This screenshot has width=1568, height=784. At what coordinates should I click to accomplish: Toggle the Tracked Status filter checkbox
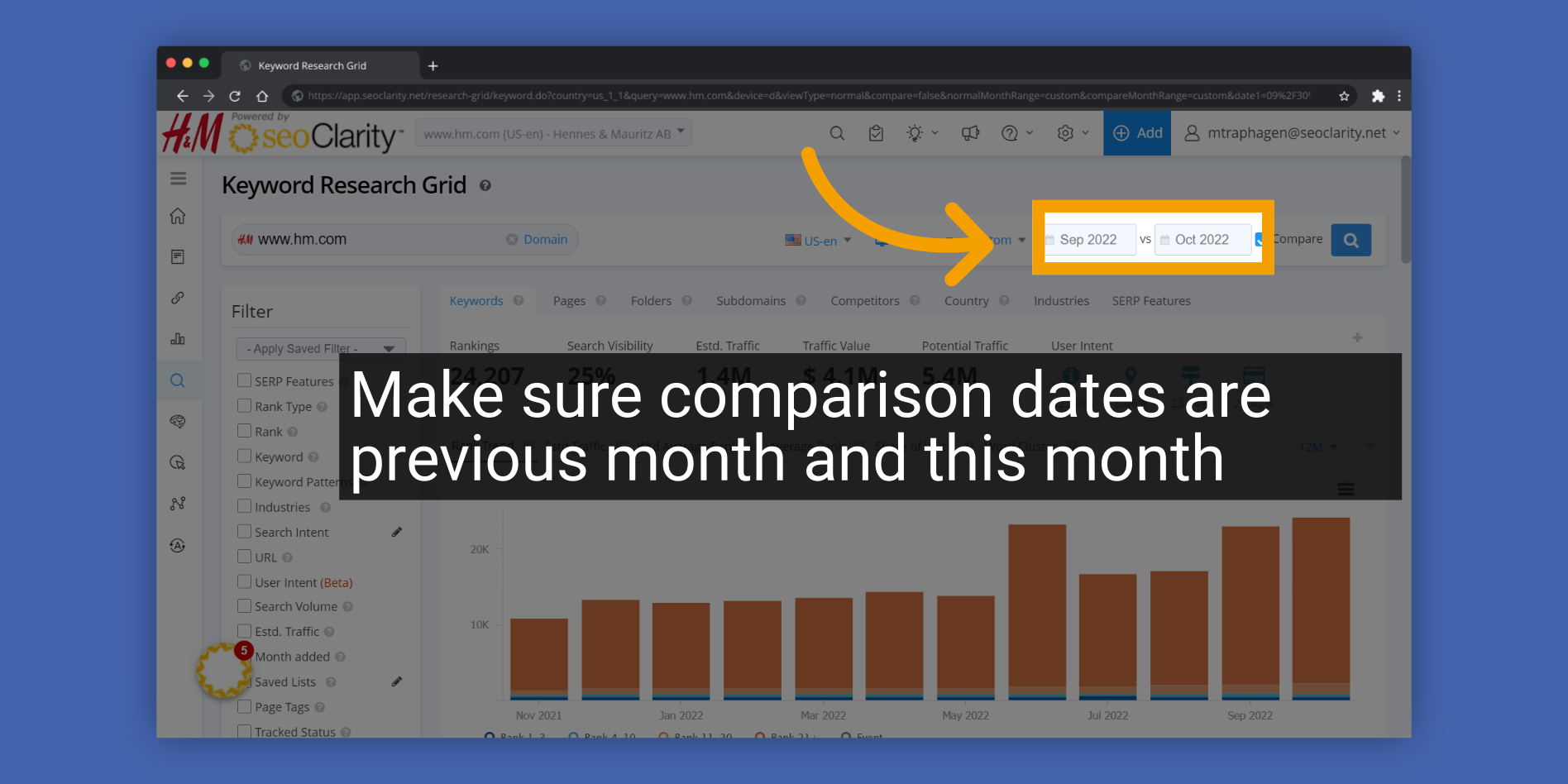pos(244,731)
